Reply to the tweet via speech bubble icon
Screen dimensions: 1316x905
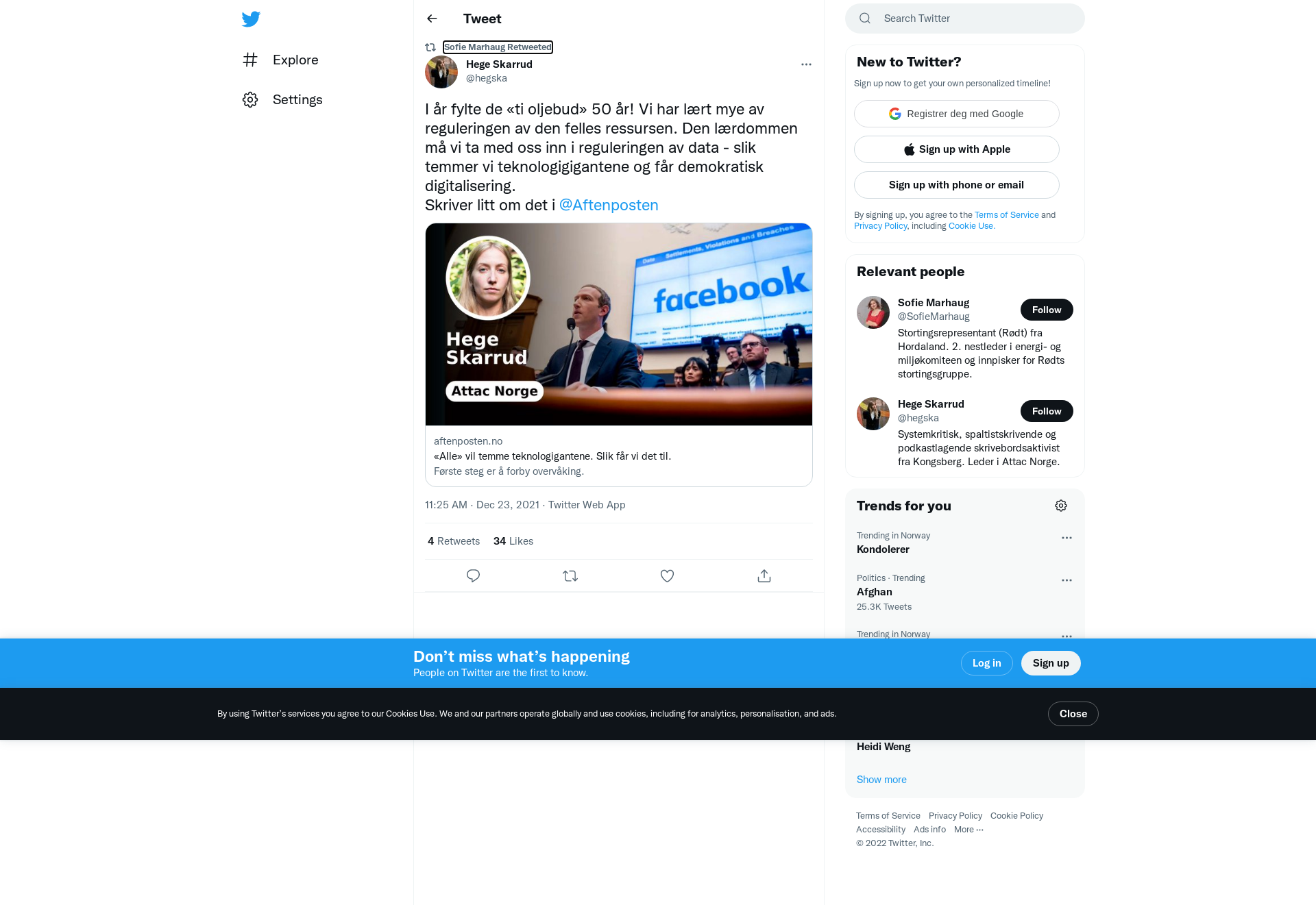point(473,576)
